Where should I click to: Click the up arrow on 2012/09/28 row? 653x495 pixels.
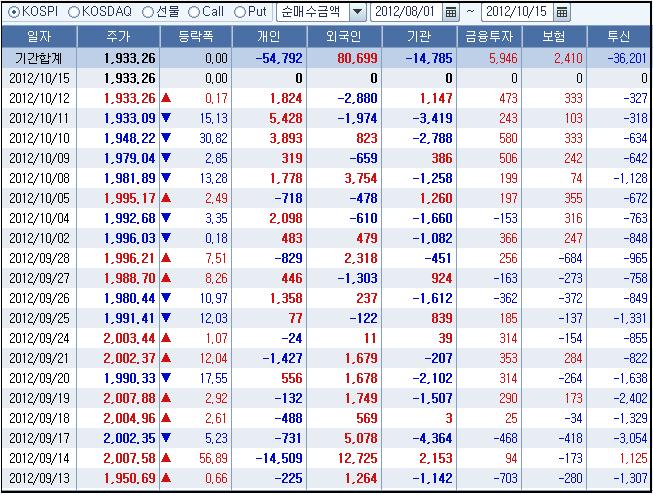coord(166,258)
